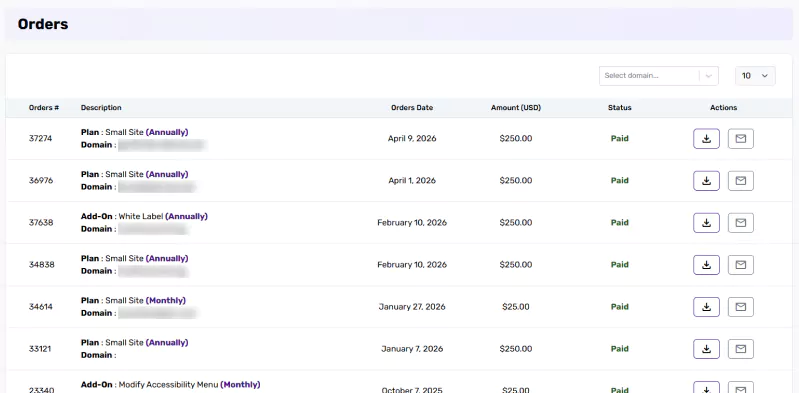Click the Orders page heading

tap(43, 24)
